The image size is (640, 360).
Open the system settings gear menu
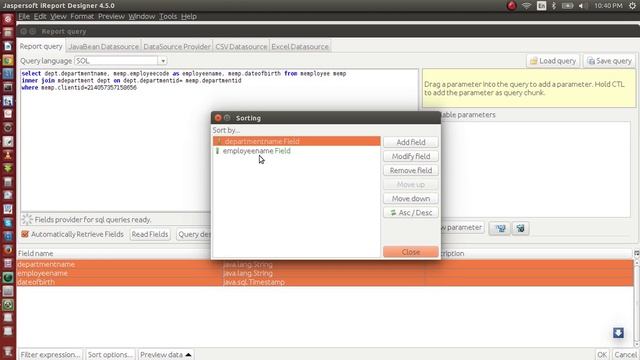click(632, 6)
